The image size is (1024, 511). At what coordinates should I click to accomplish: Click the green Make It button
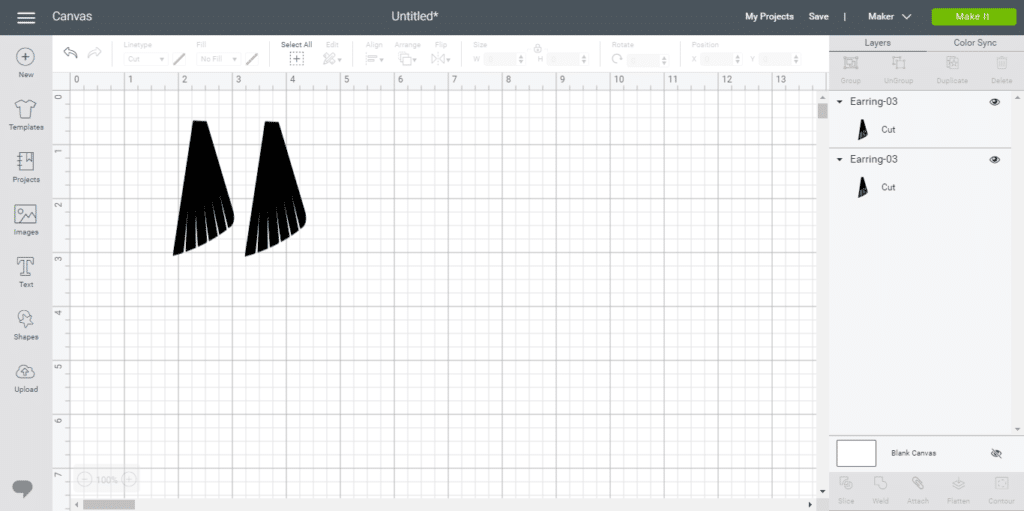coord(972,17)
